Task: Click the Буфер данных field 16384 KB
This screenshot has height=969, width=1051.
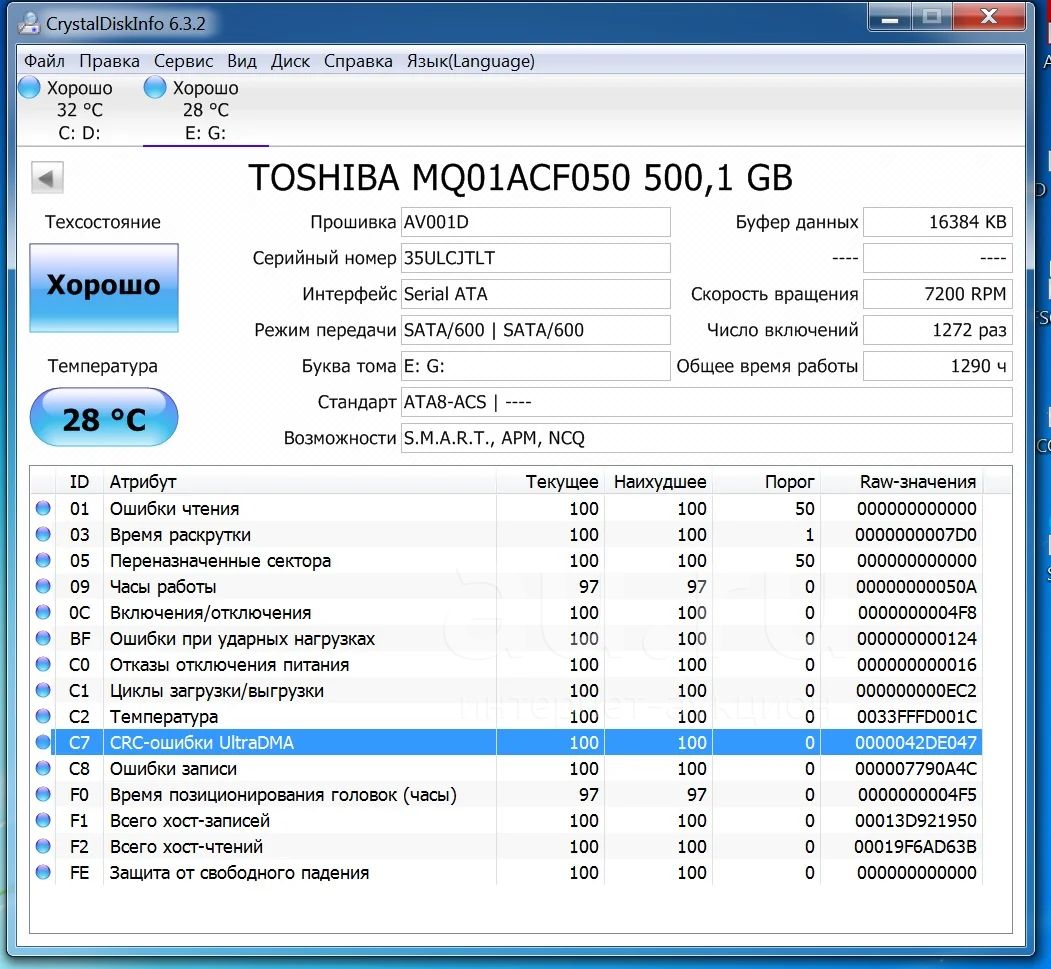Action: point(938,222)
